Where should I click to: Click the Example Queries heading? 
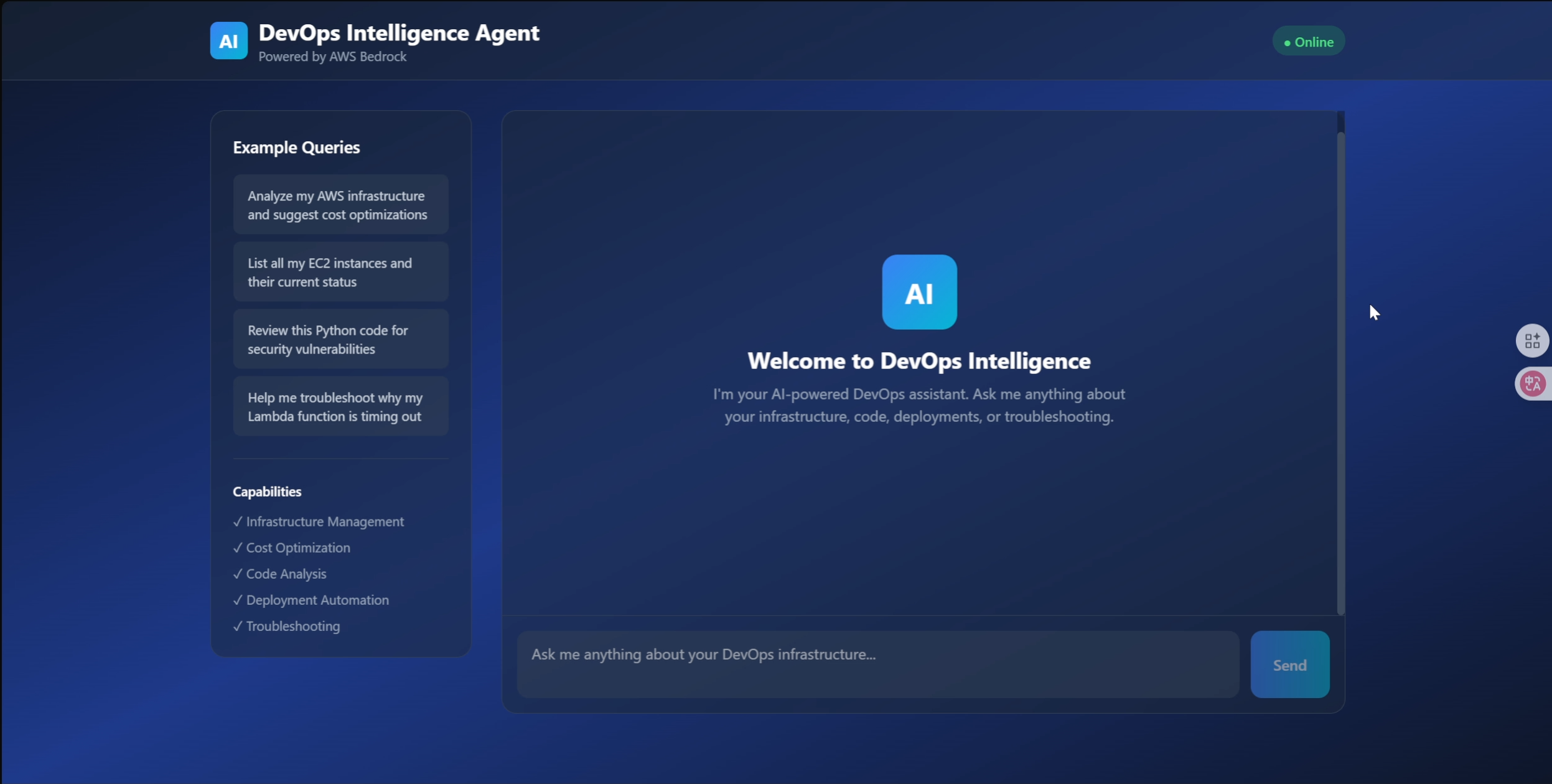(296, 147)
